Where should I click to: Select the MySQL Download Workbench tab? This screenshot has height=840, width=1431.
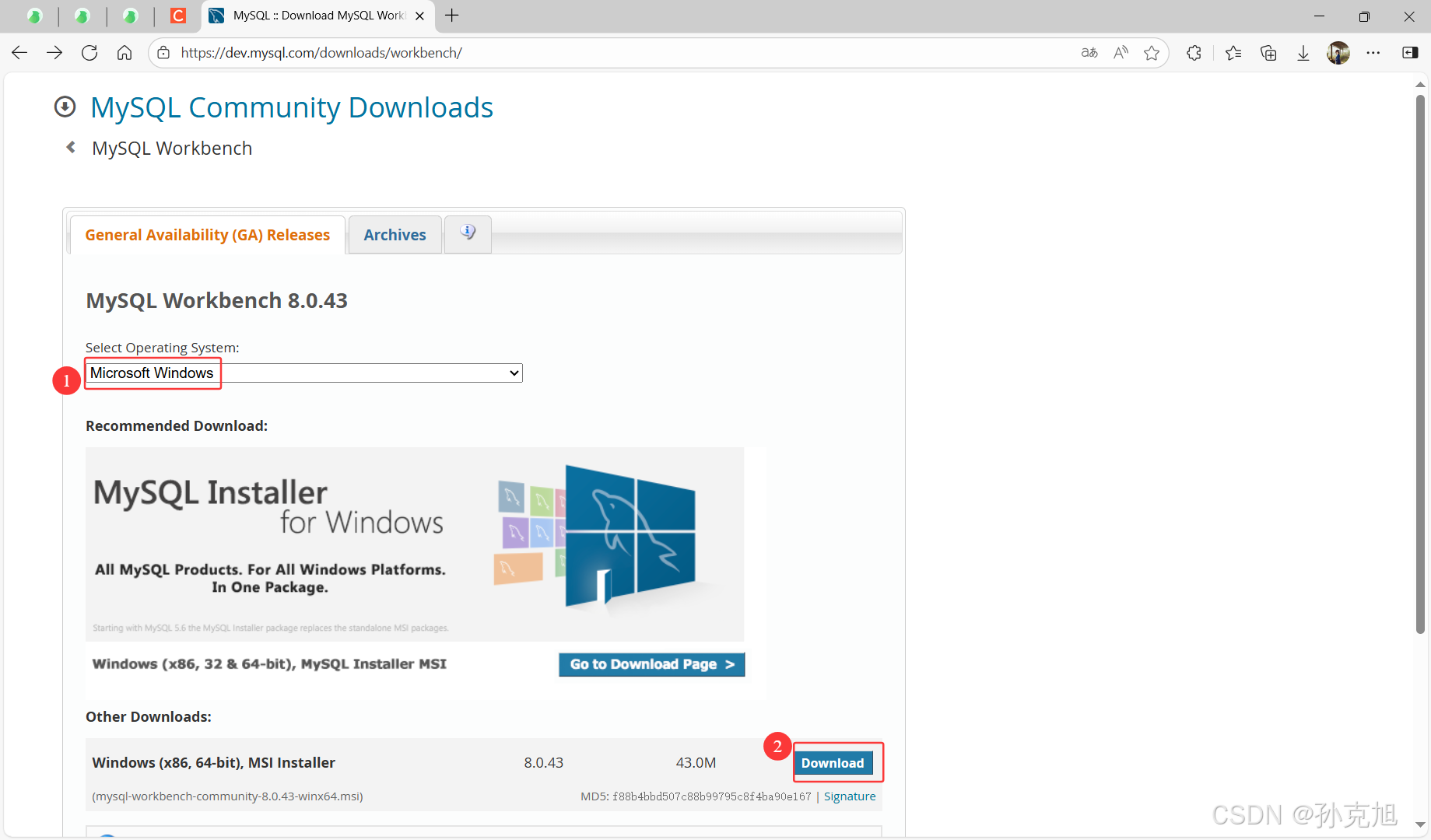point(318,16)
